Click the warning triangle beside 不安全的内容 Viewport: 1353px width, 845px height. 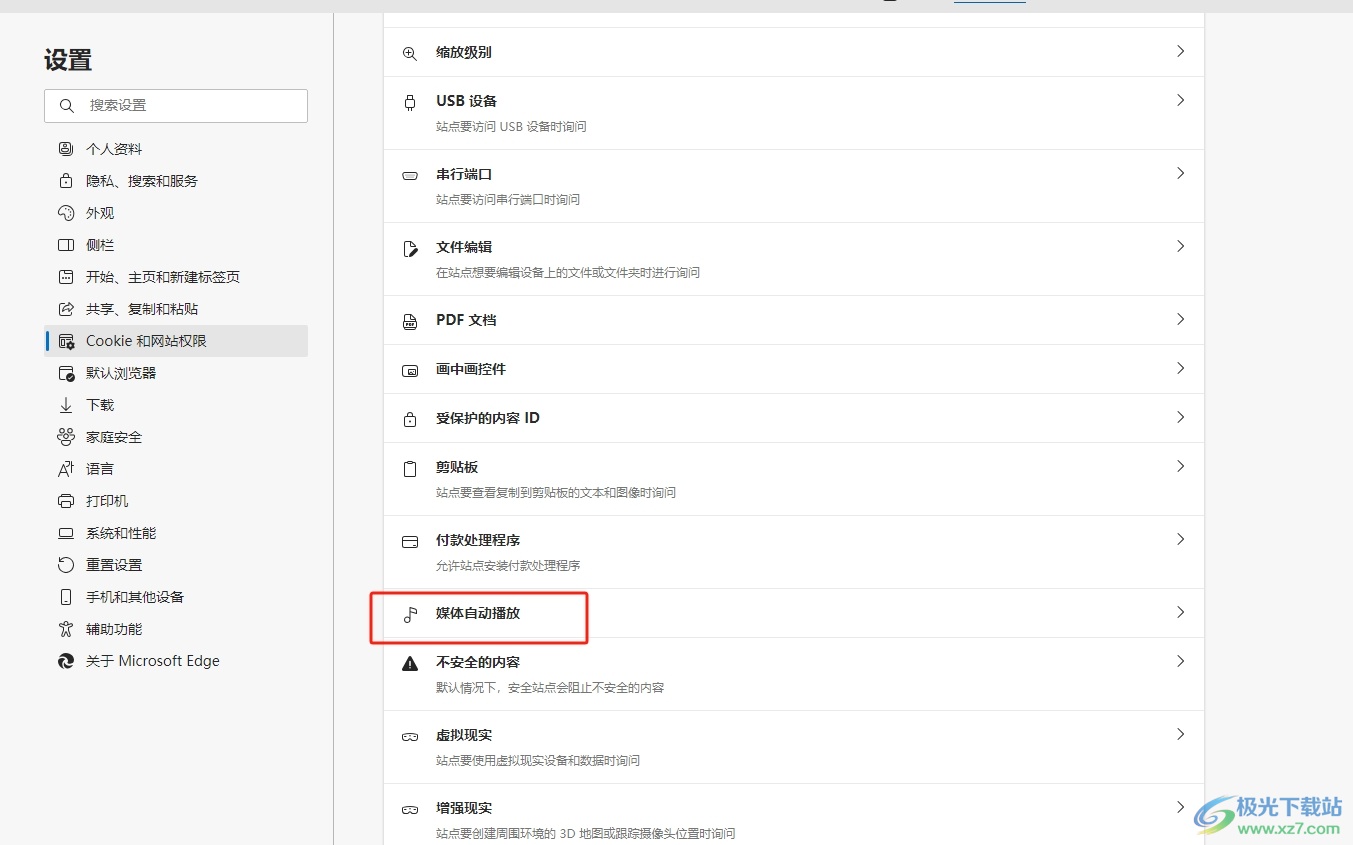tap(410, 663)
